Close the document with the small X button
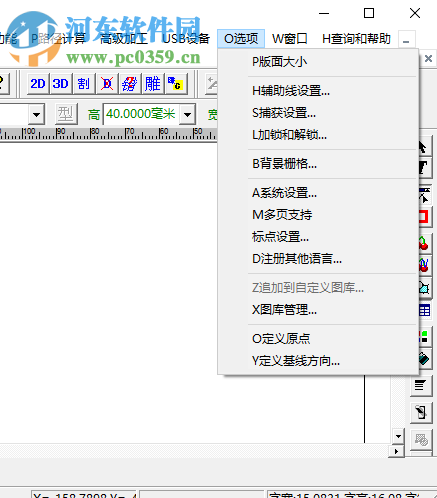 pyautogui.click(x=429, y=59)
